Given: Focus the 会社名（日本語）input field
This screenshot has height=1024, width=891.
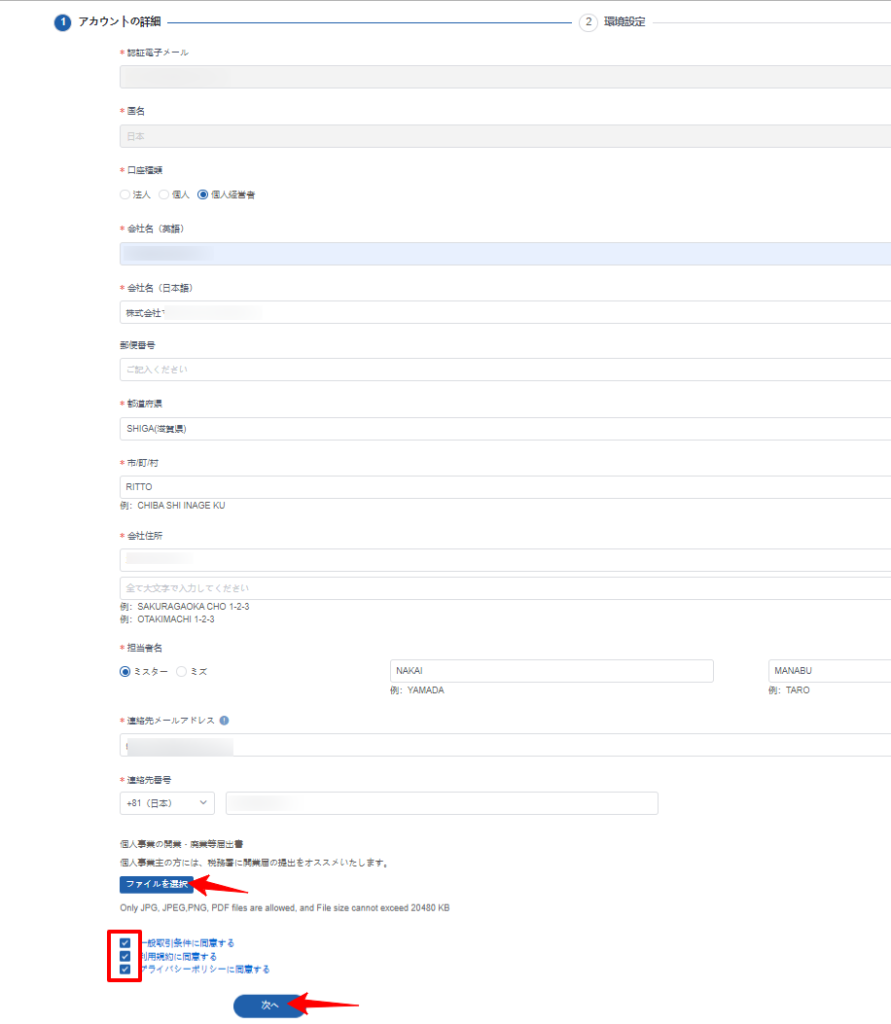Looking at the screenshot, I should tap(505, 312).
